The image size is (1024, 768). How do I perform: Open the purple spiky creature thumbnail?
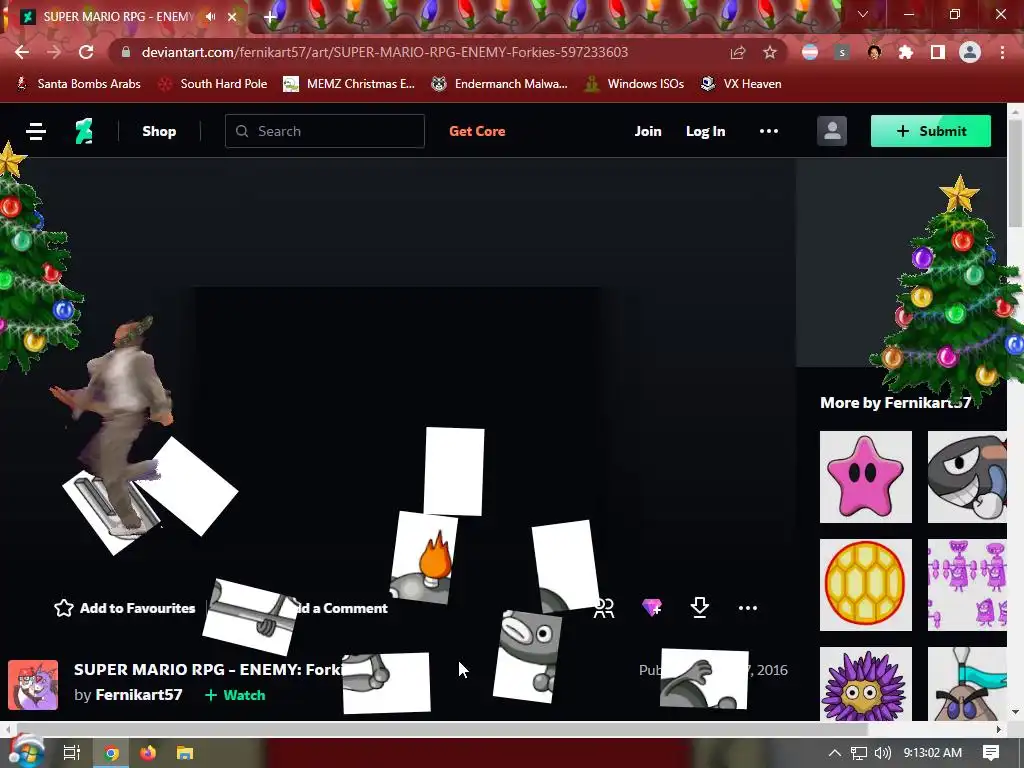(x=866, y=684)
